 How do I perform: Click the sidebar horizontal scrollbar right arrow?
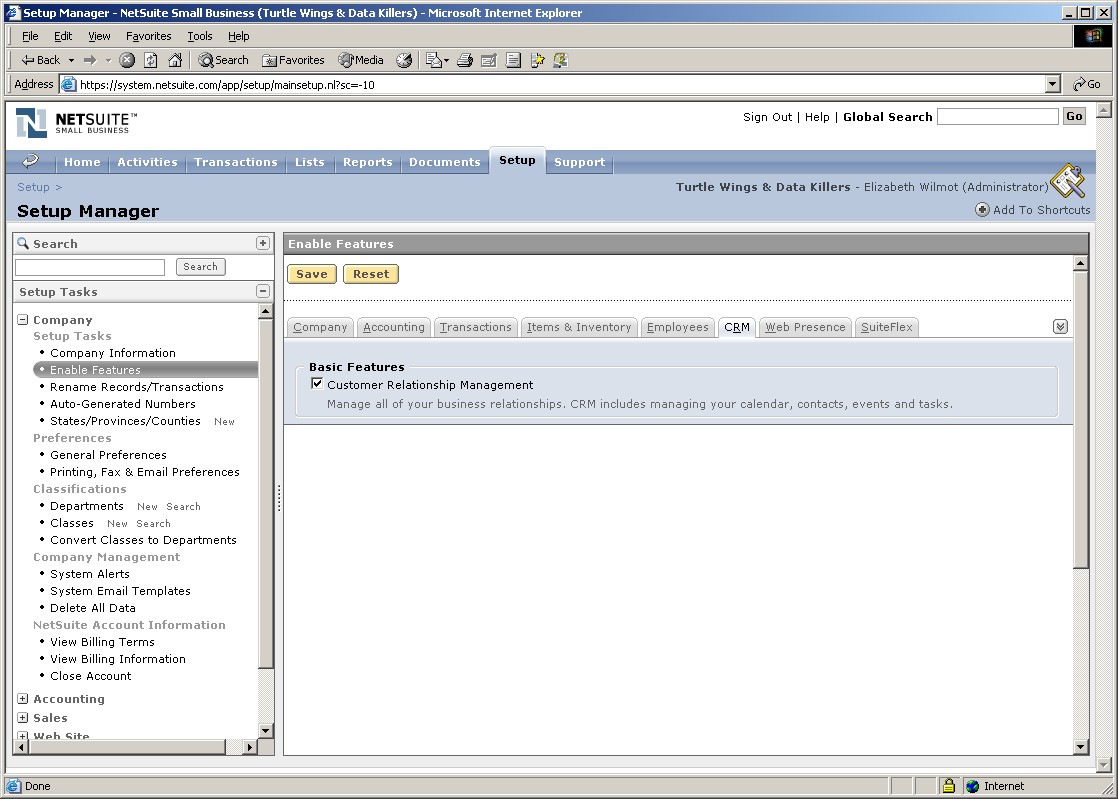click(x=249, y=747)
